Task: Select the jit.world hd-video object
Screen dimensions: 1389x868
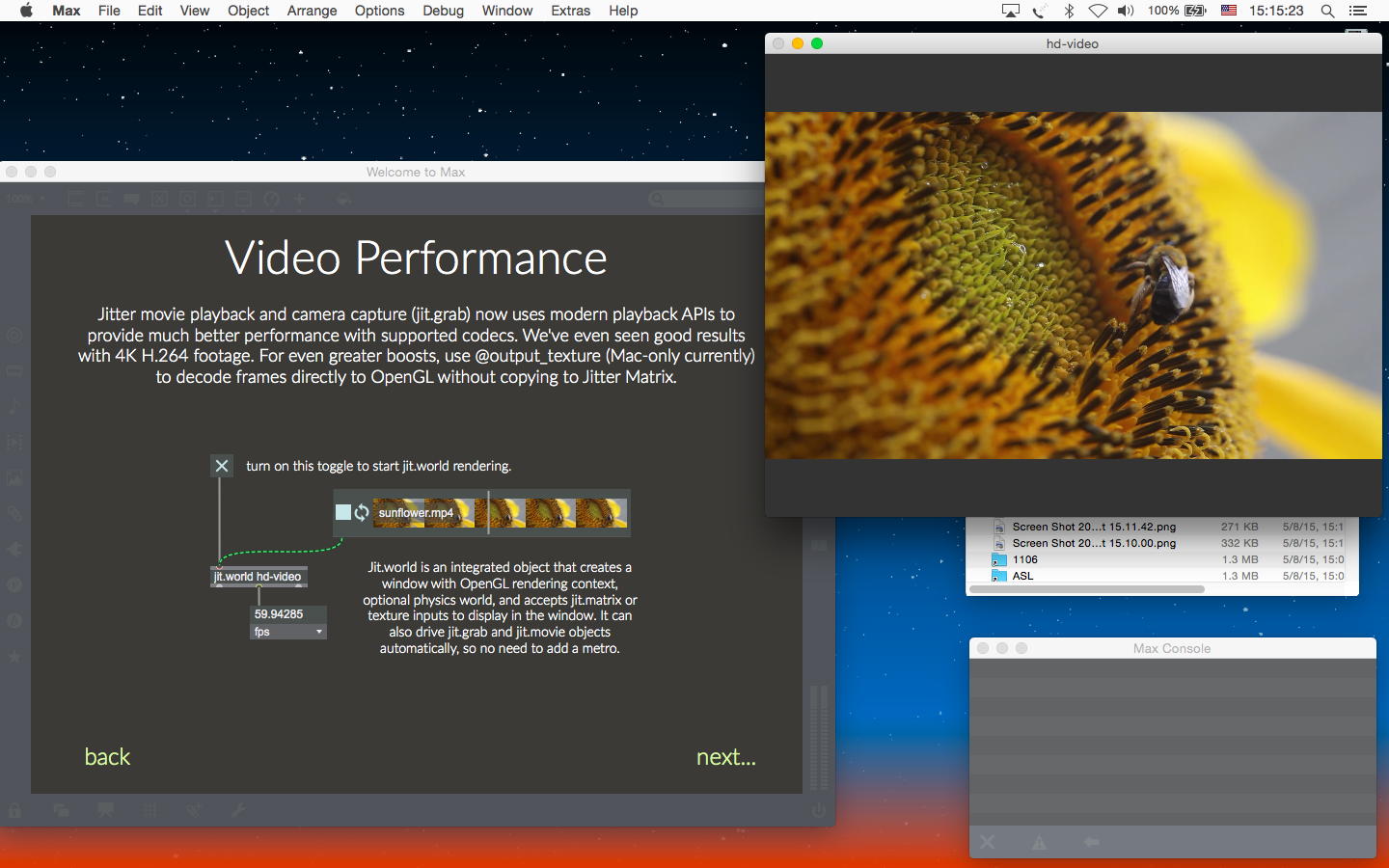Action: [x=259, y=577]
